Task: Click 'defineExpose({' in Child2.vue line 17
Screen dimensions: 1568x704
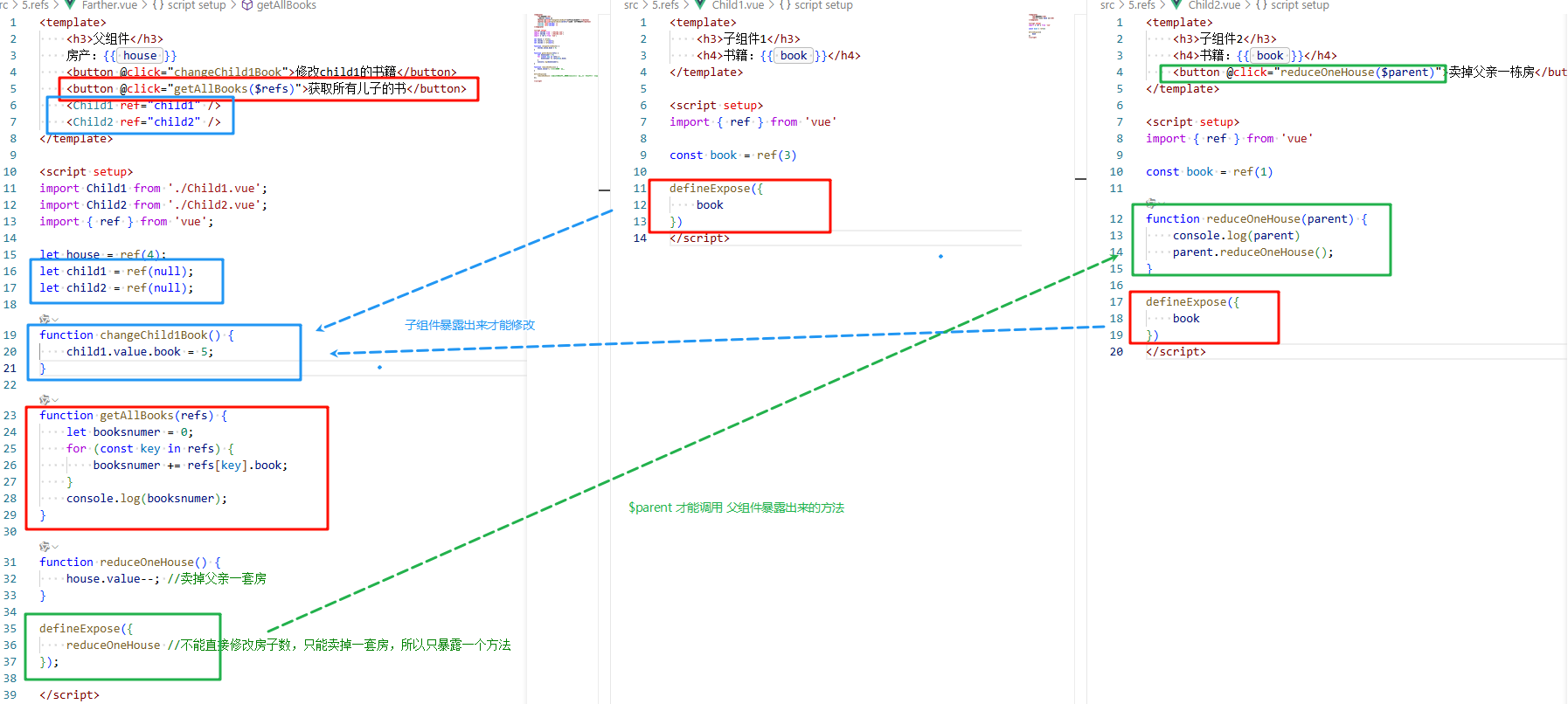Action: pos(1193,302)
